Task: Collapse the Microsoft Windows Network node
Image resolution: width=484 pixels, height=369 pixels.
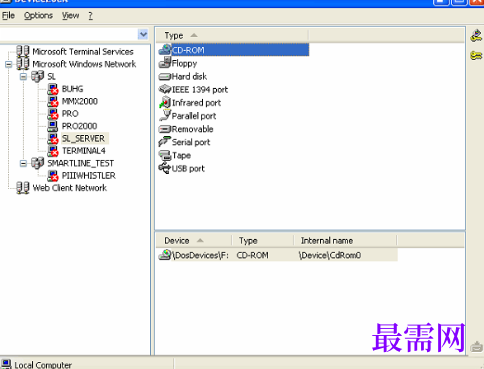Action: [9, 64]
